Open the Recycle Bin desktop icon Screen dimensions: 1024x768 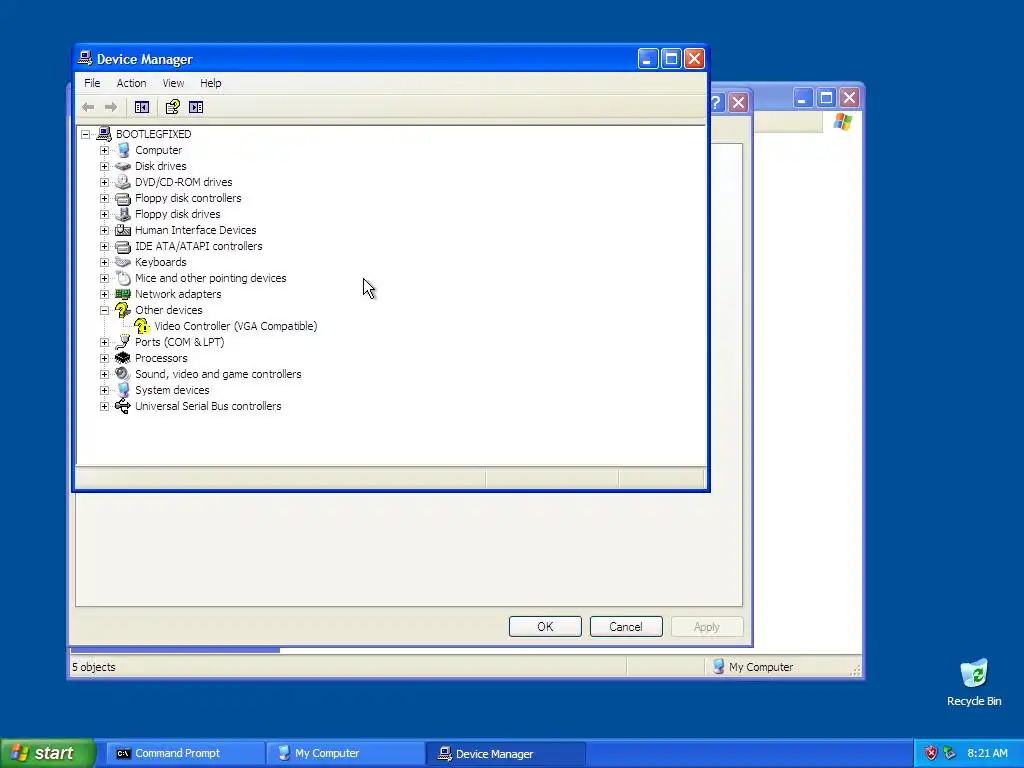[x=974, y=674]
